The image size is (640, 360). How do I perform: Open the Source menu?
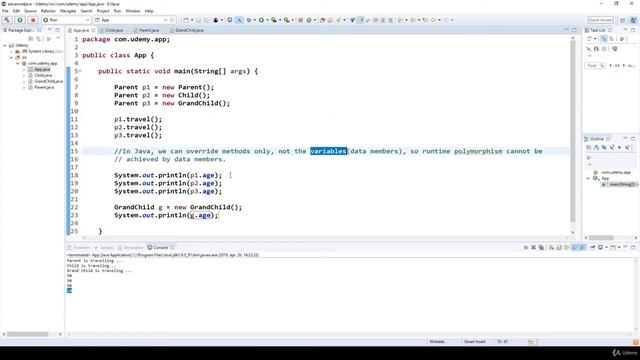point(30,11)
